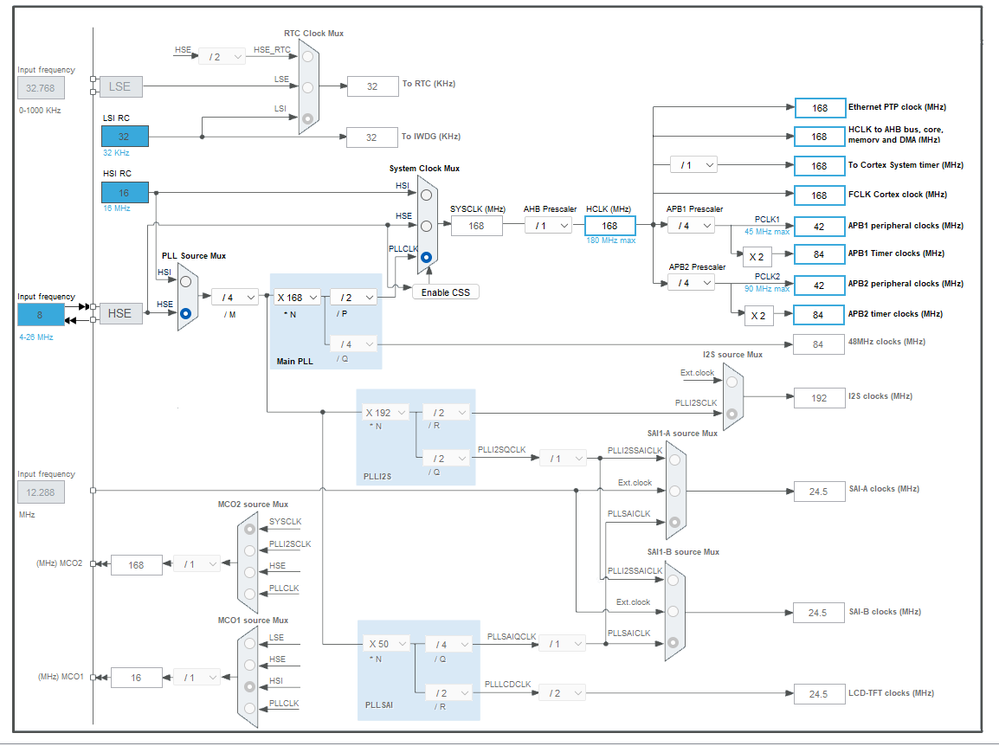Click the HSE oscillator block

(121, 314)
